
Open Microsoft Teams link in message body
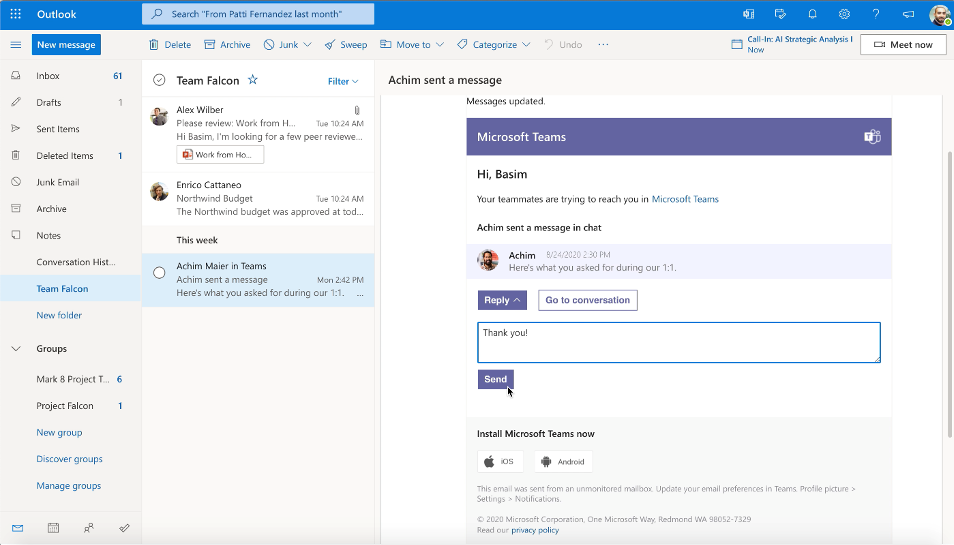coord(685,199)
